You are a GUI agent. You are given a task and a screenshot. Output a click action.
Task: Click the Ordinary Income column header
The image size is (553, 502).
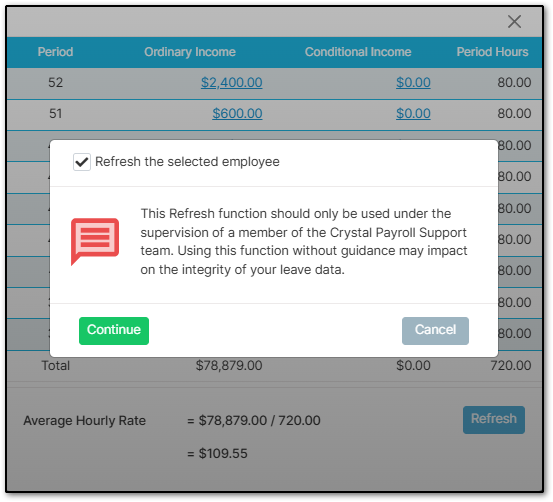pos(190,52)
